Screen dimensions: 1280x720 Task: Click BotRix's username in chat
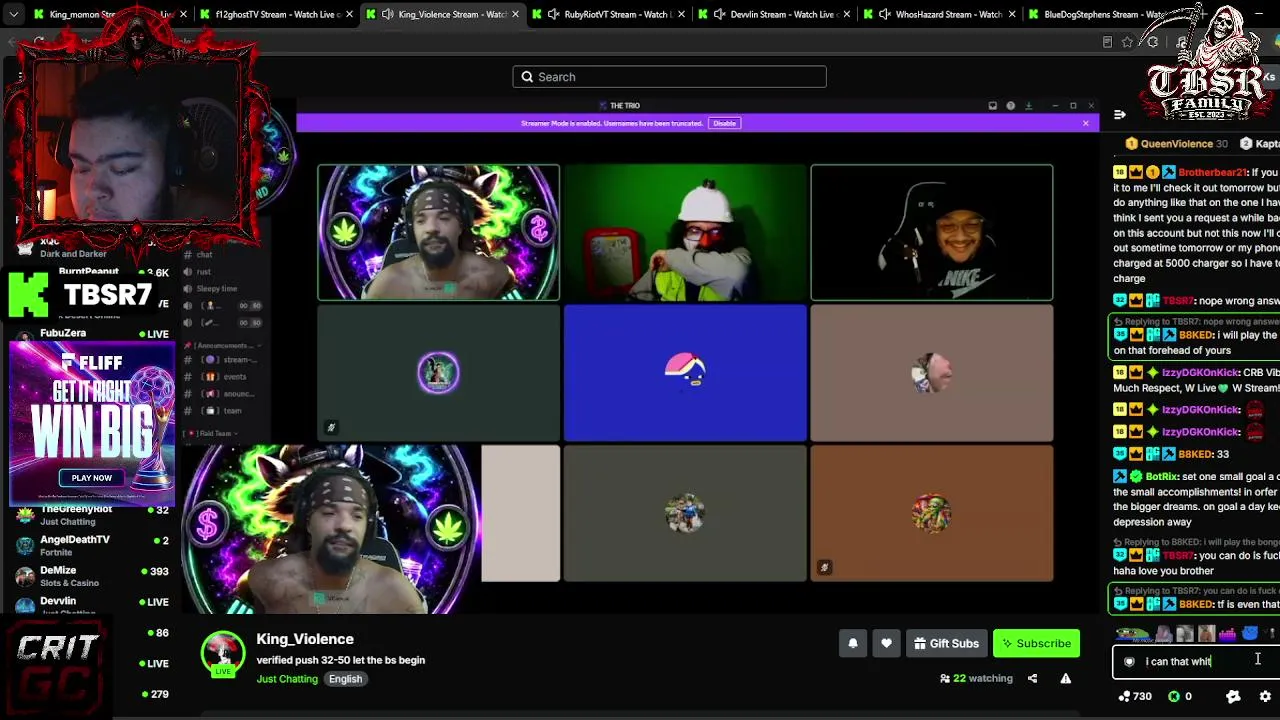1161,477
